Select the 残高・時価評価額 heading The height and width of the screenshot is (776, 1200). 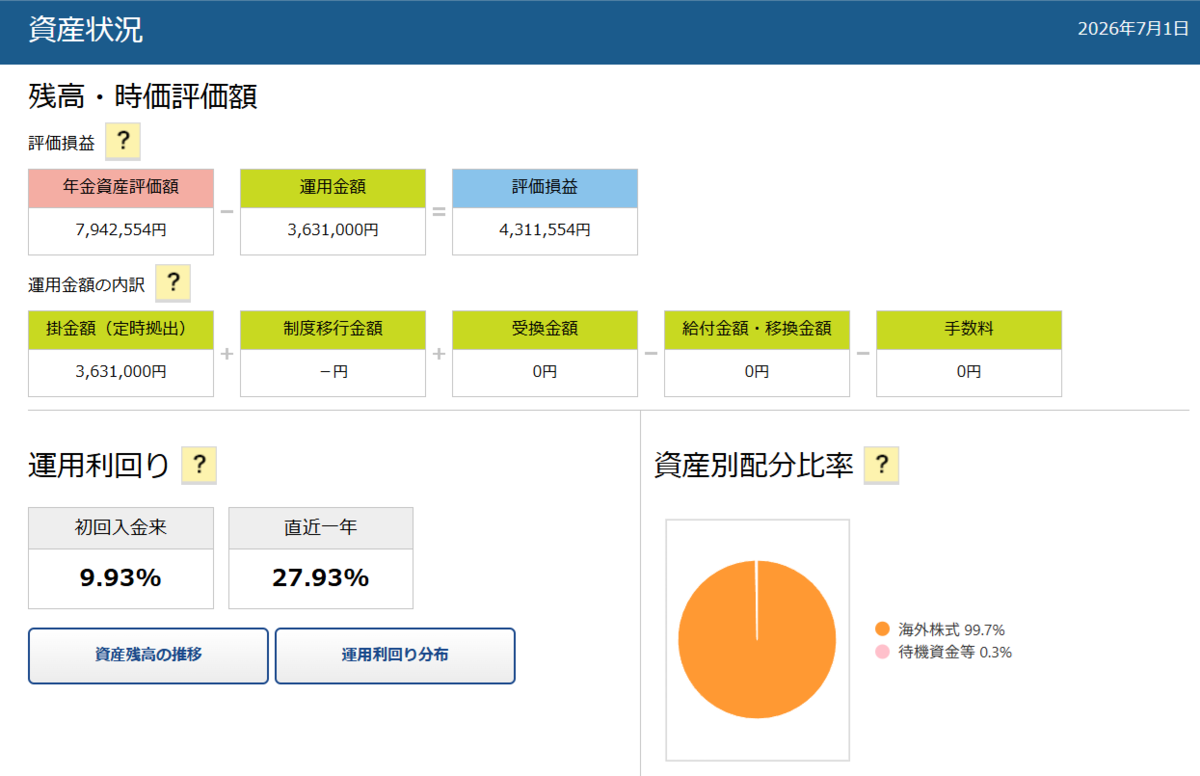coord(143,97)
